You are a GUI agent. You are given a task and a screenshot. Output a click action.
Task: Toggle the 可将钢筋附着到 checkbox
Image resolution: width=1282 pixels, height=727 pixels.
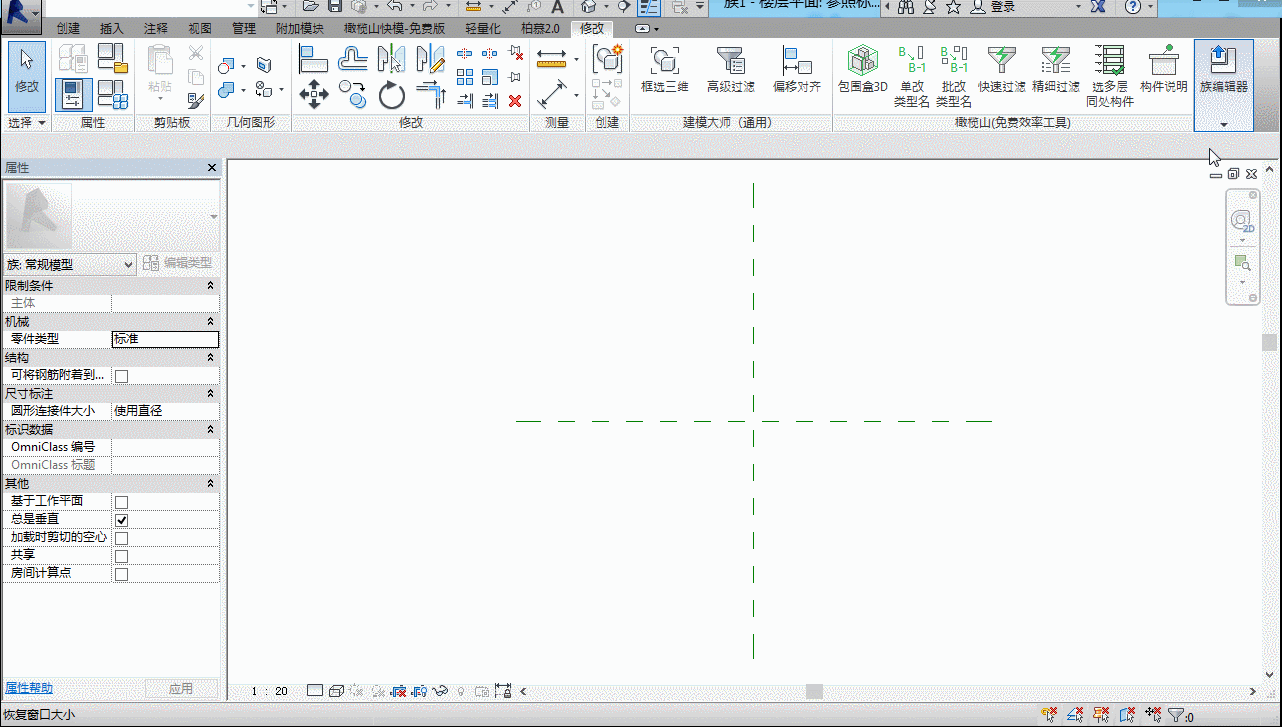[x=121, y=376]
